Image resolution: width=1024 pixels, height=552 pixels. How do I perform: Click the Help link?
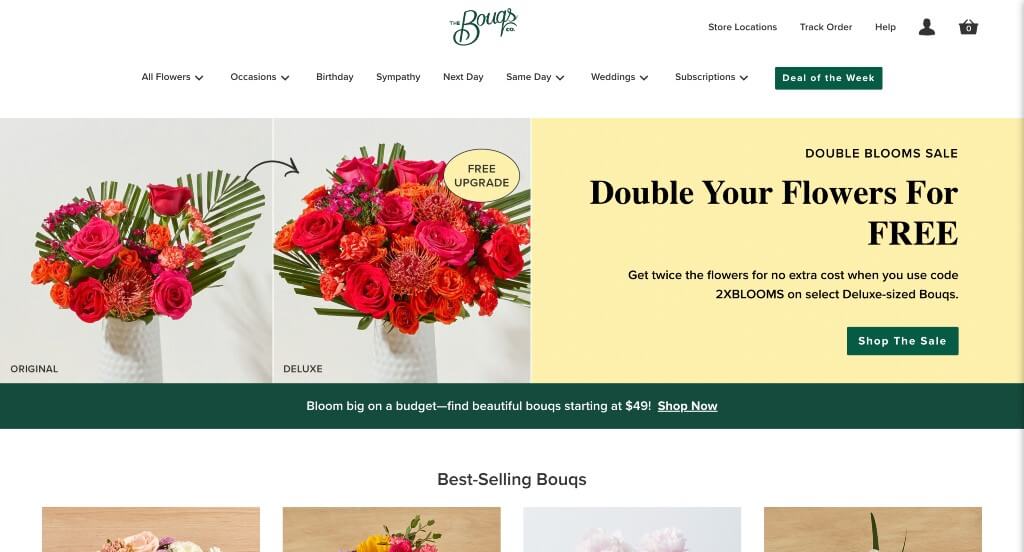[x=885, y=27]
